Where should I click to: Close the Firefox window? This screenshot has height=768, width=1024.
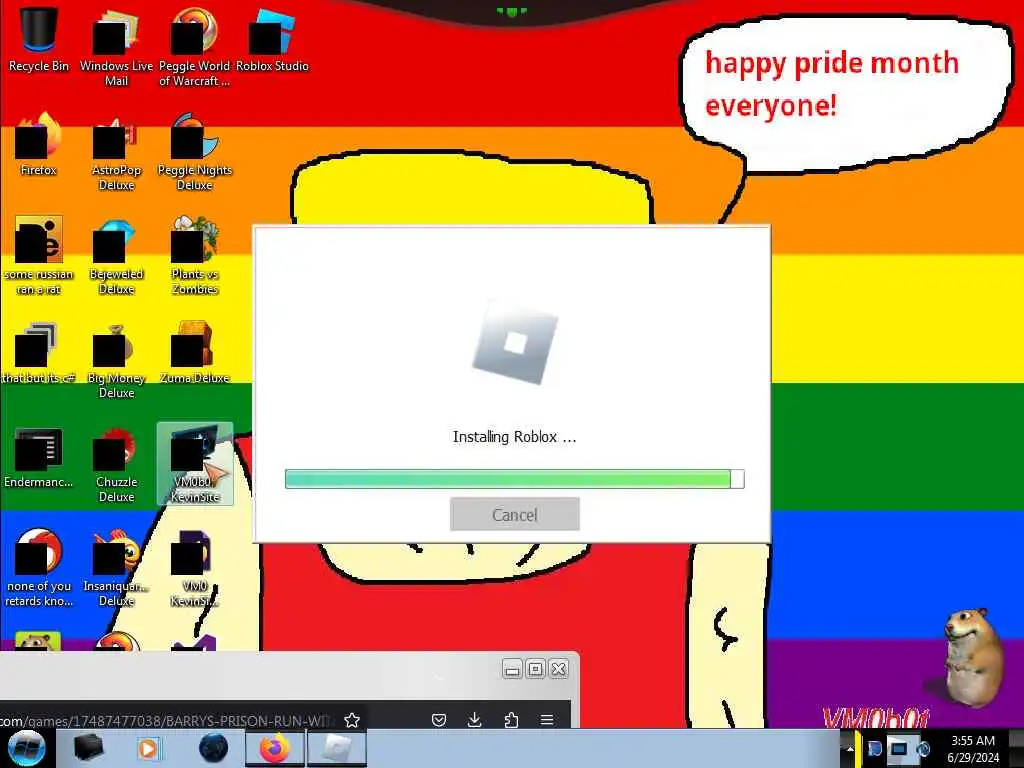click(x=559, y=669)
